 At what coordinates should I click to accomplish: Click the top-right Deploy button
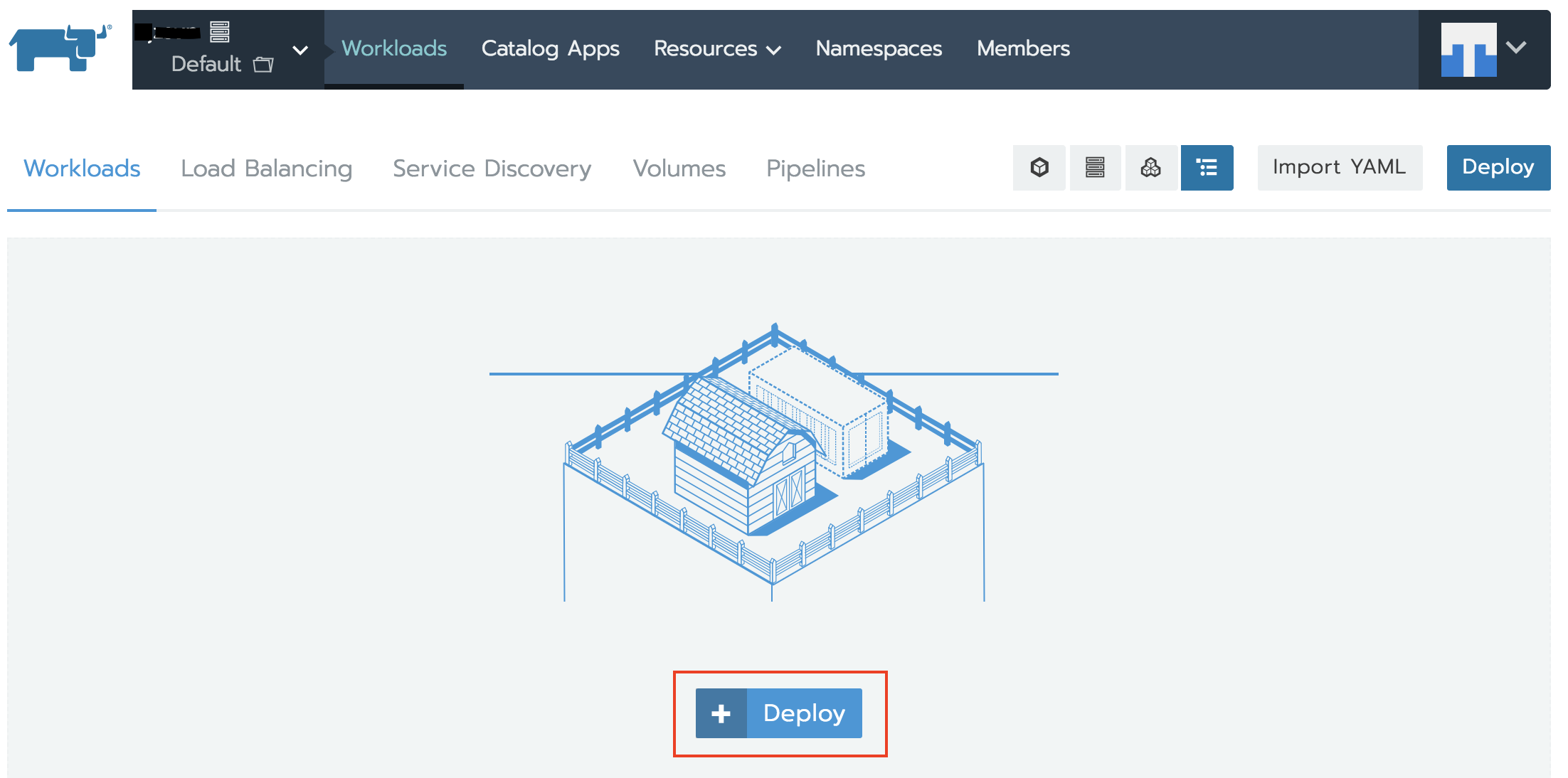pos(1498,167)
